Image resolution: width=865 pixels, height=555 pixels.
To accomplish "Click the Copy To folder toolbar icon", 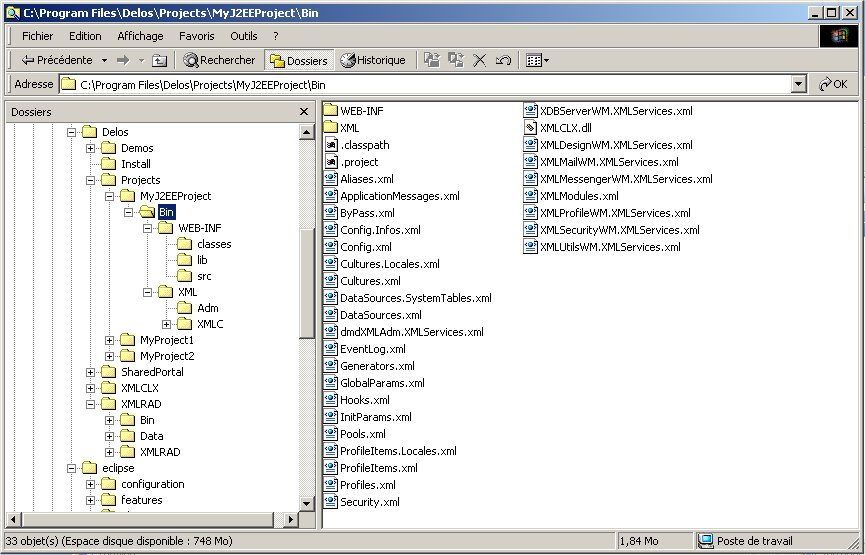I will click(456, 60).
